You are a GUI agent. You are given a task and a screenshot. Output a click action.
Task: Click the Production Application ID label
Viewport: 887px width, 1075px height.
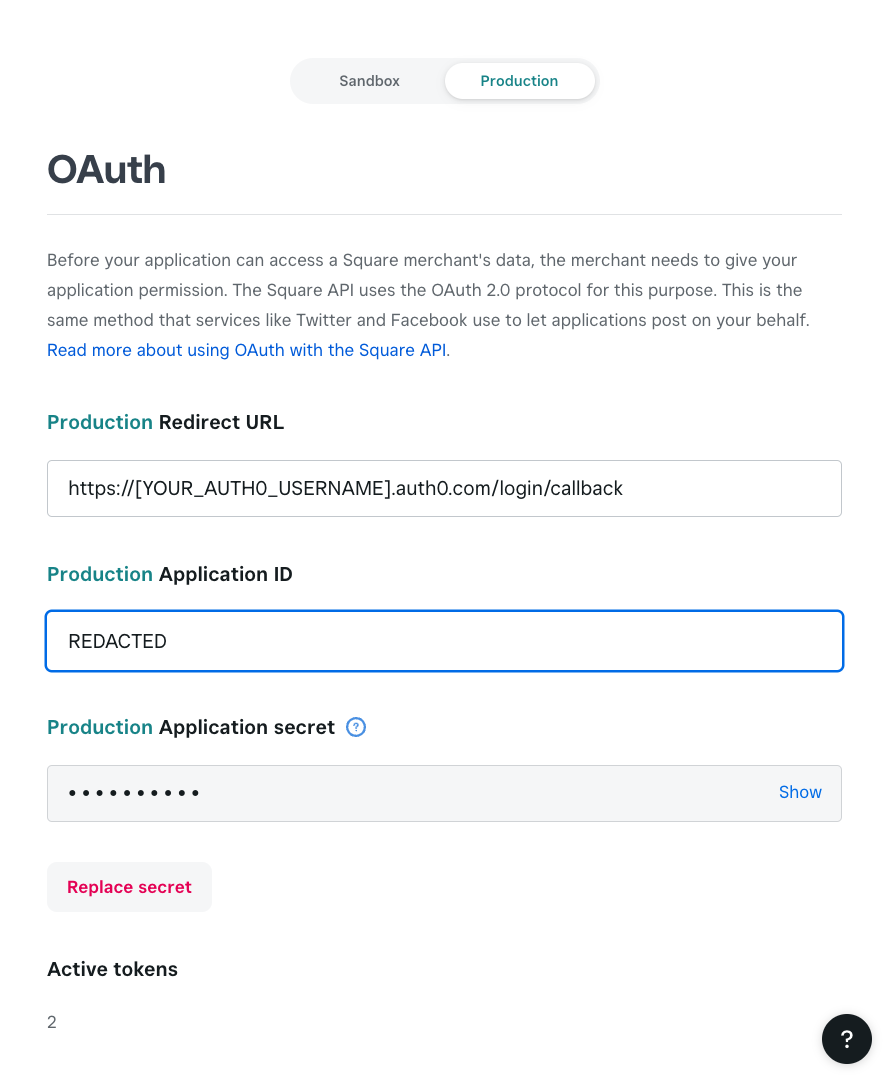(169, 574)
